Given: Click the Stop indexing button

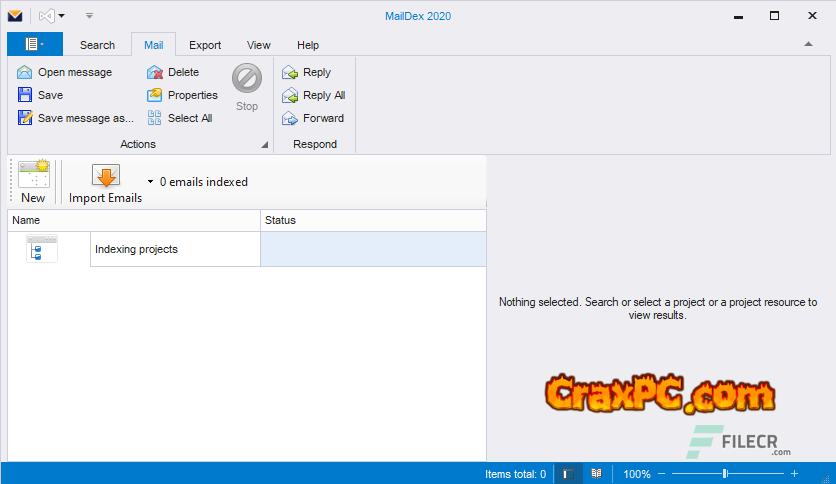Looking at the screenshot, I should pyautogui.click(x=247, y=87).
